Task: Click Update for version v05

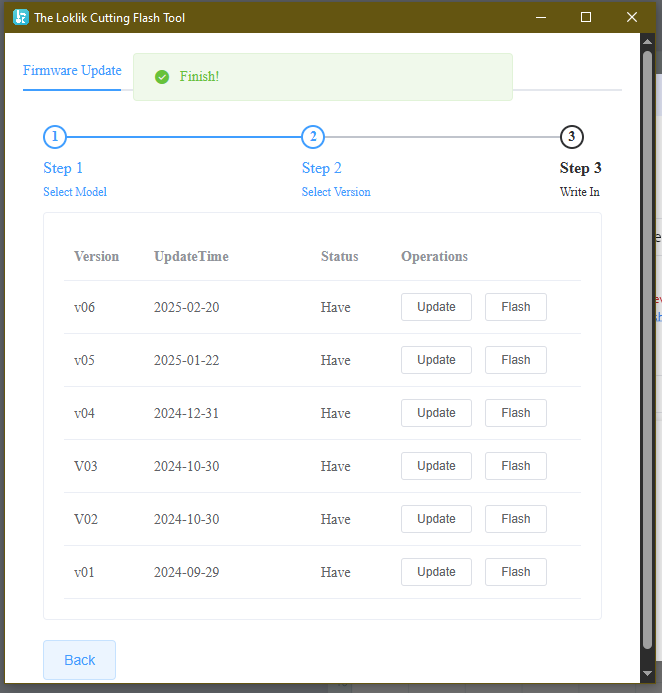Action: (x=436, y=360)
